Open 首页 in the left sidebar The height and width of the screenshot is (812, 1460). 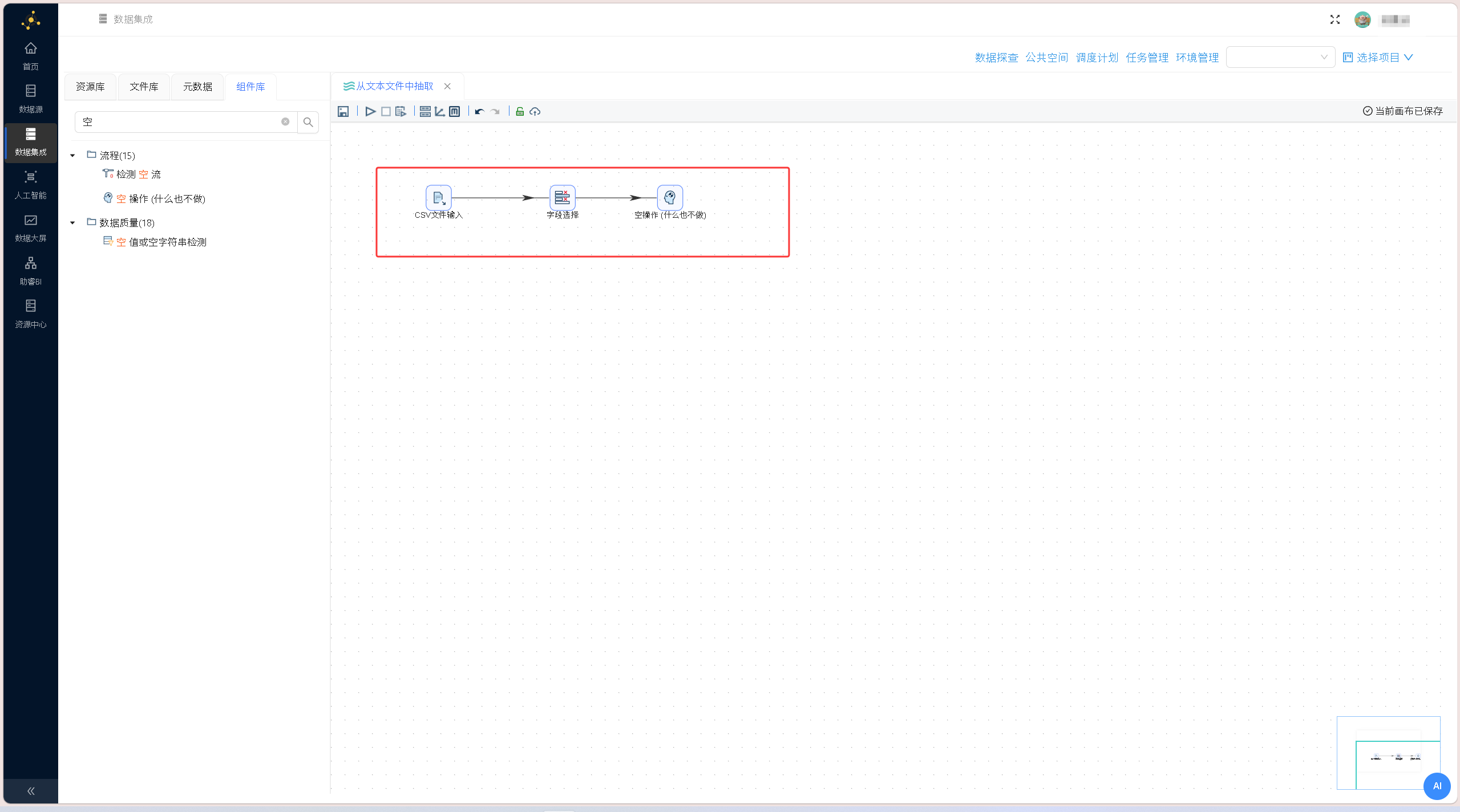[x=31, y=56]
